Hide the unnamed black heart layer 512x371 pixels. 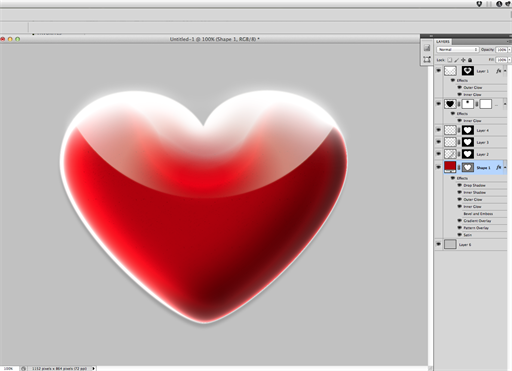pos(439,104)
